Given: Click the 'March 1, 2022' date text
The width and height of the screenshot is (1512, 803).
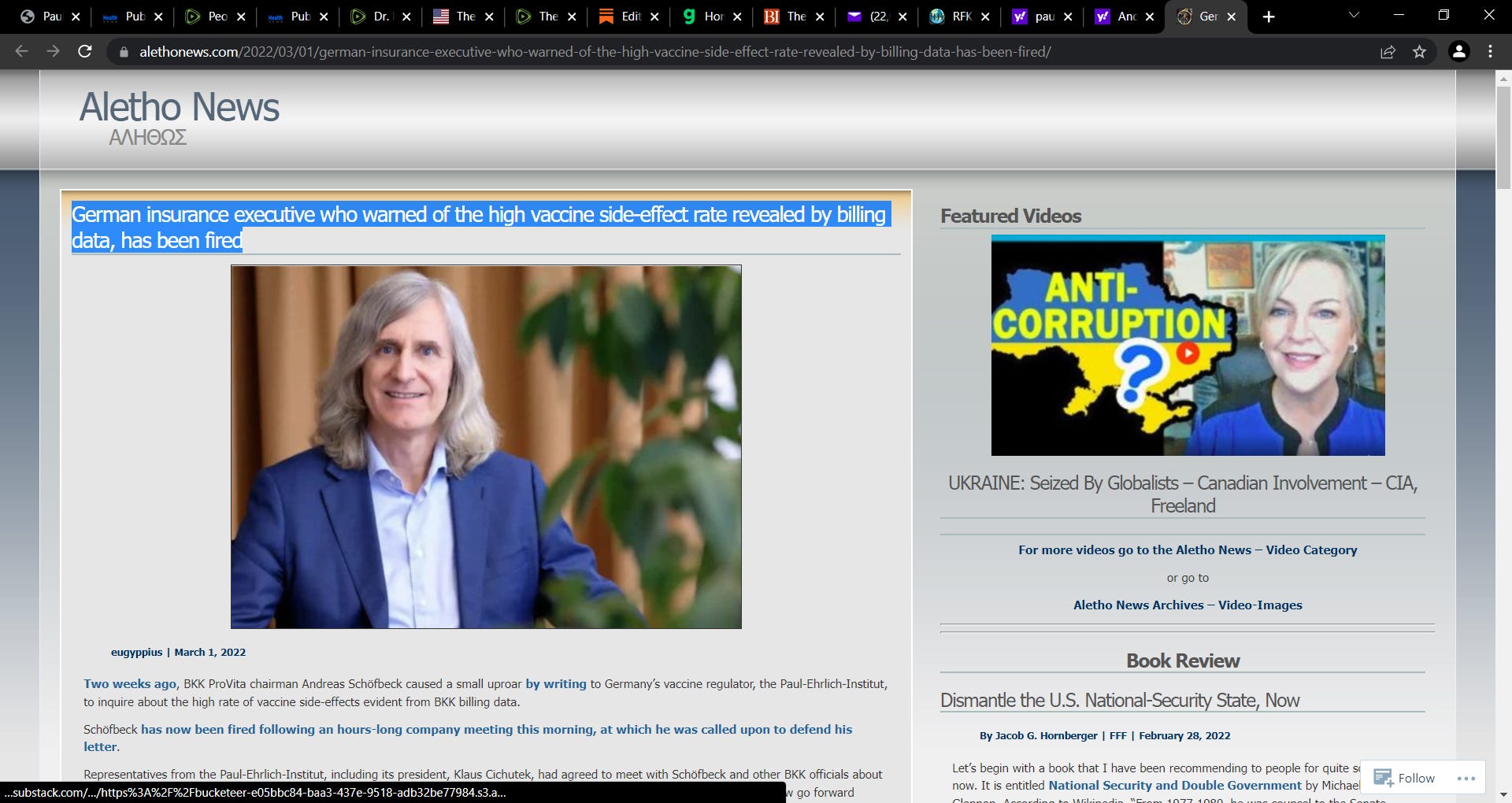Looking at the screenshot, I should click(x=209, y=652).
